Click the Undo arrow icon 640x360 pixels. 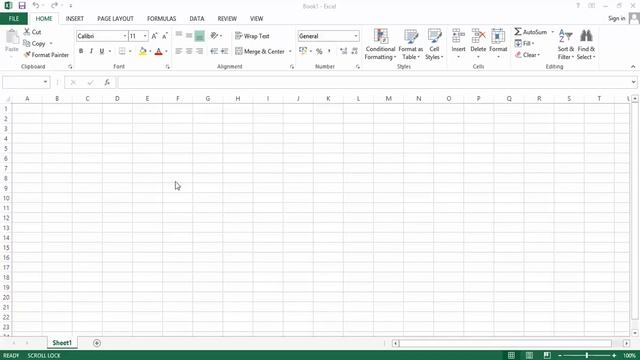coord(36,6)
